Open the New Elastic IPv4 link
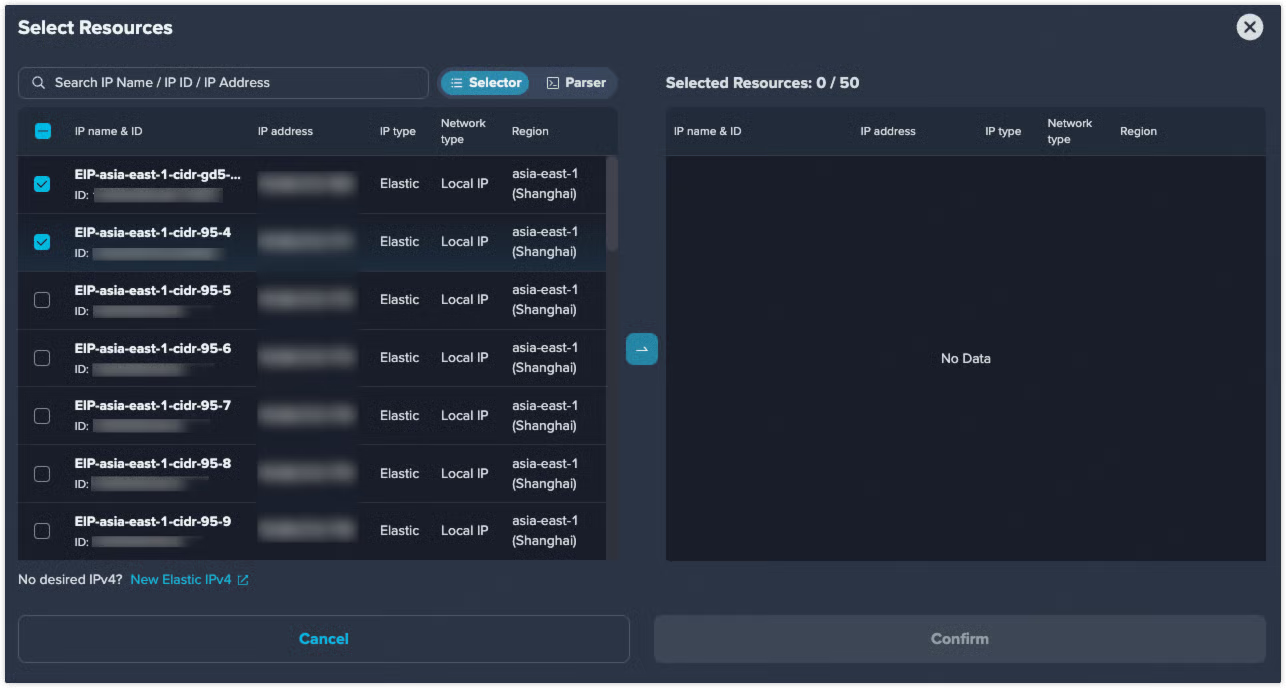Viewport: 1286px width, 688px height. pyautogui.click(x=181, y=580)
